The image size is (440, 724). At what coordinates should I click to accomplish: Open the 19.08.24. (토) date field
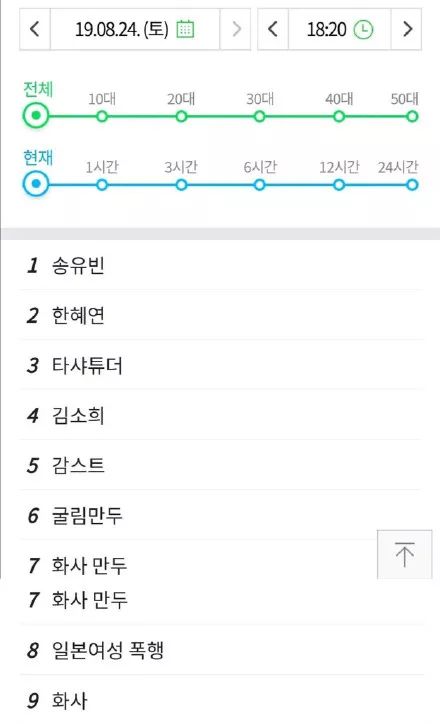135,29
